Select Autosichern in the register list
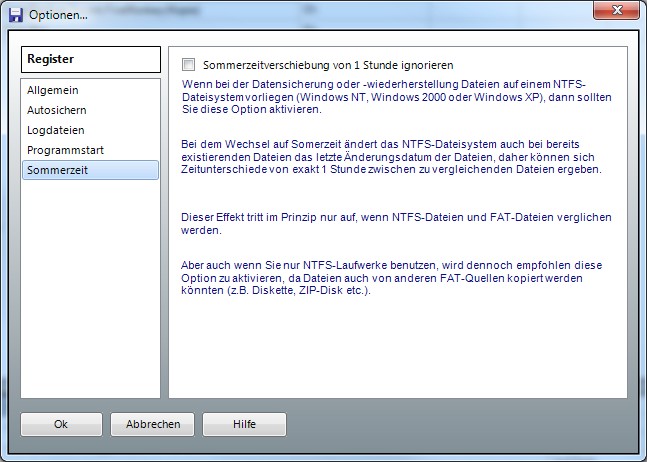This screenshot has width=647, height=462. click(x=56, y=110)
